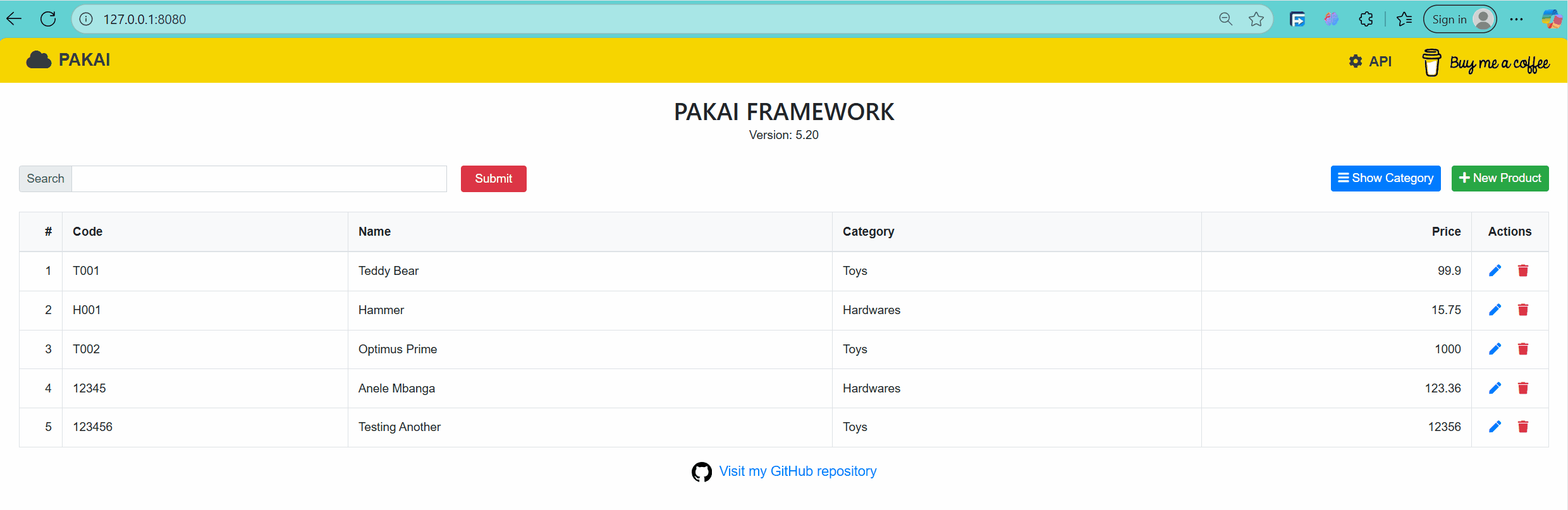Viewport: 1568px width, 510px height.
Task: Click the PAKAI cloud logo icon
Action: point(39,59)
